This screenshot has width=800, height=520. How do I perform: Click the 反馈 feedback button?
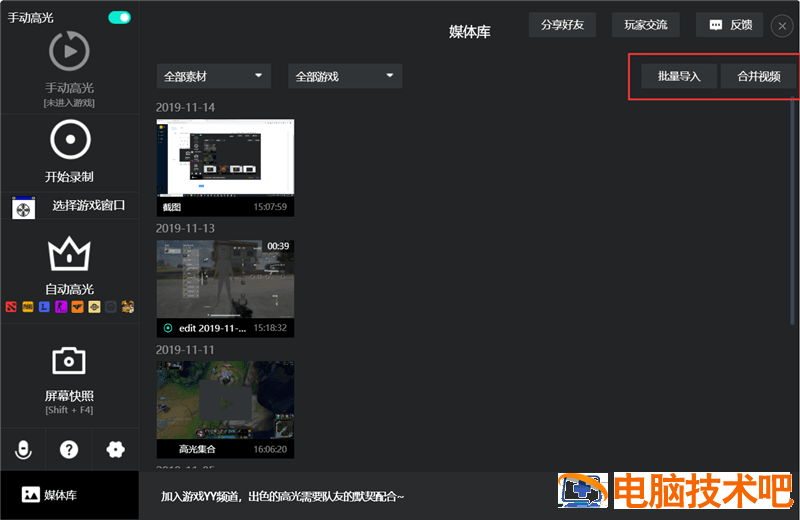tap(730, 25)
